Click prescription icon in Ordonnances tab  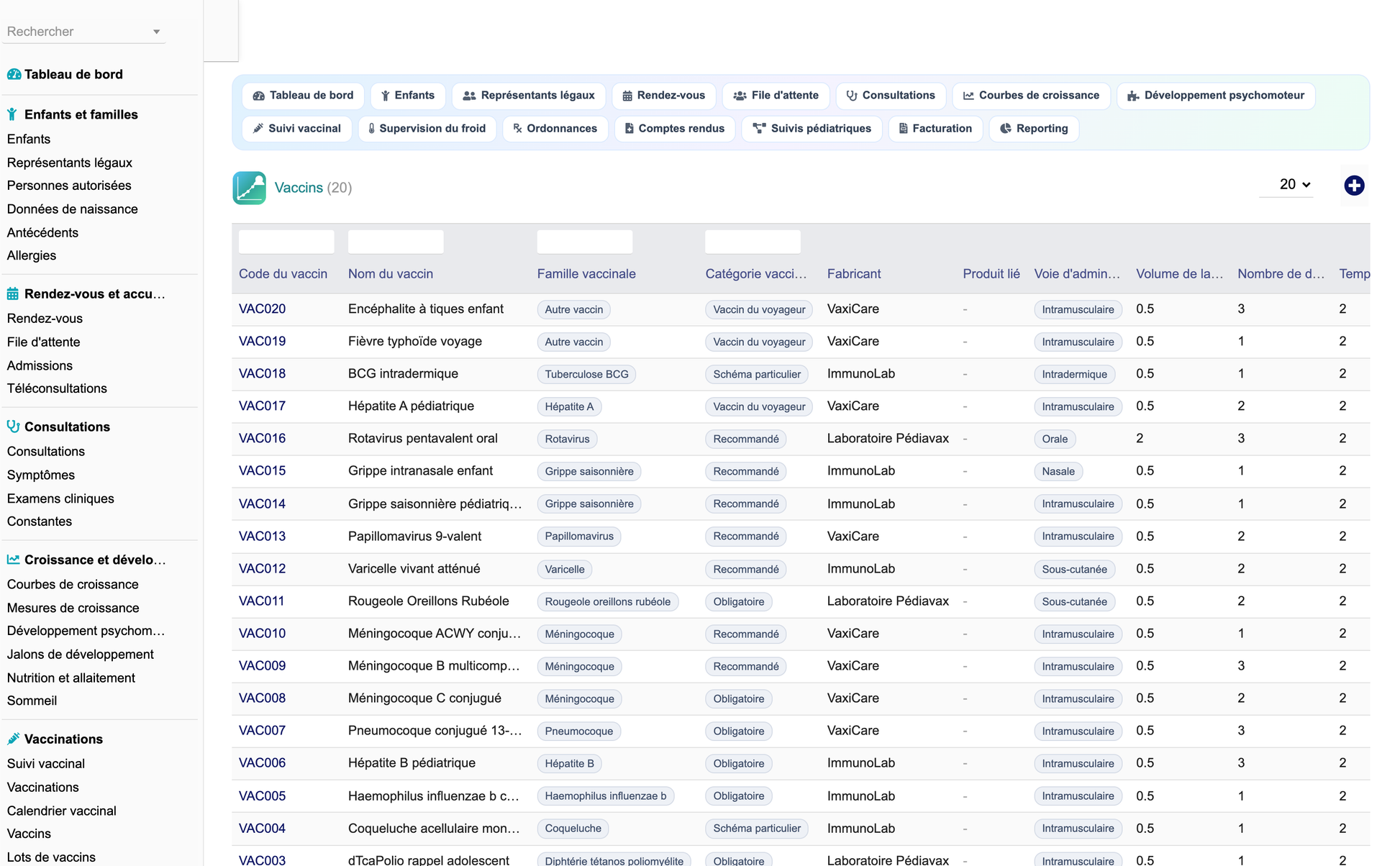click(x=517, y=129)
